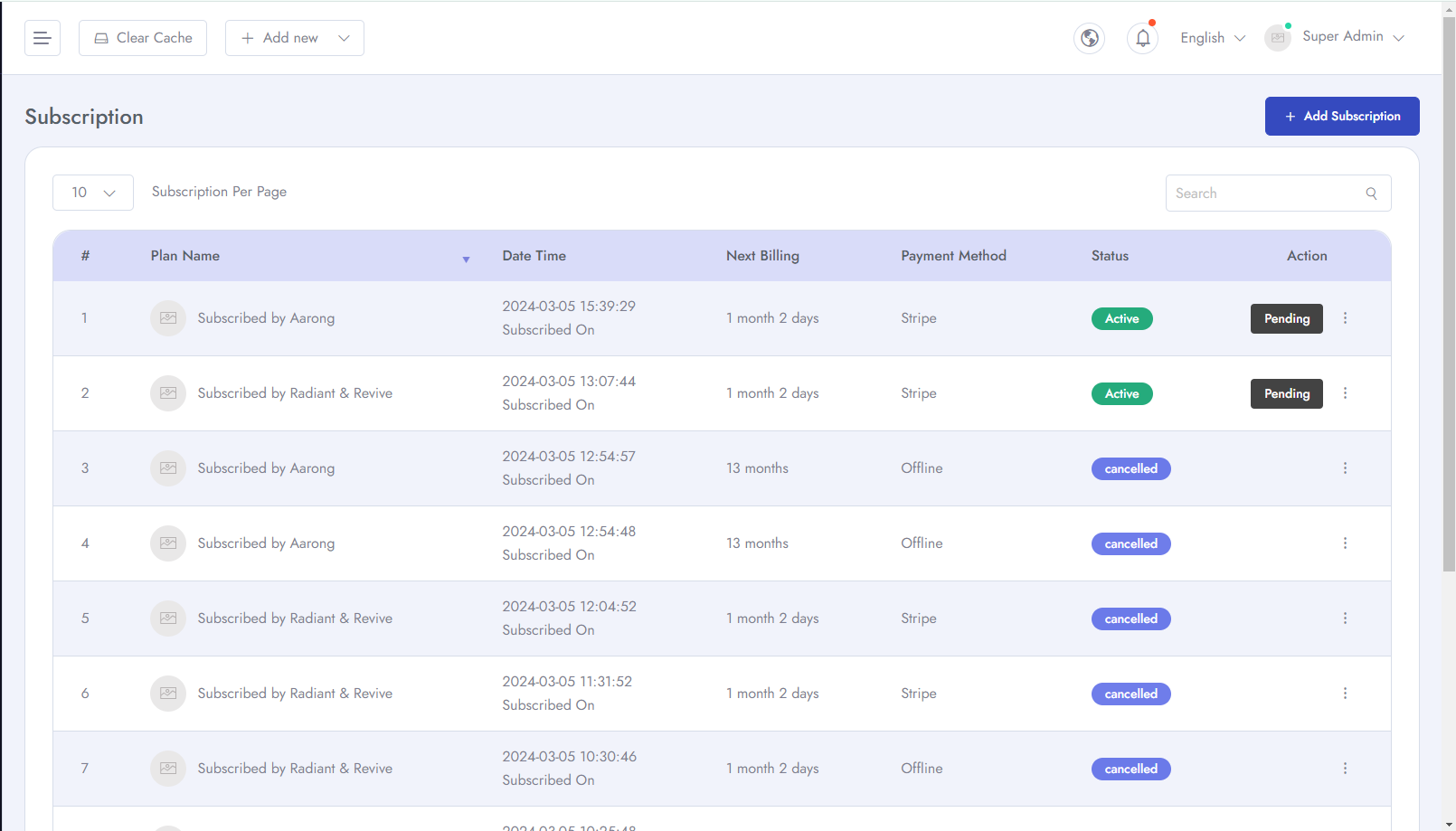Click the plan image placeholder in row 6
The height and width of the screenshot is (831, 1456).
click(168, 694)
